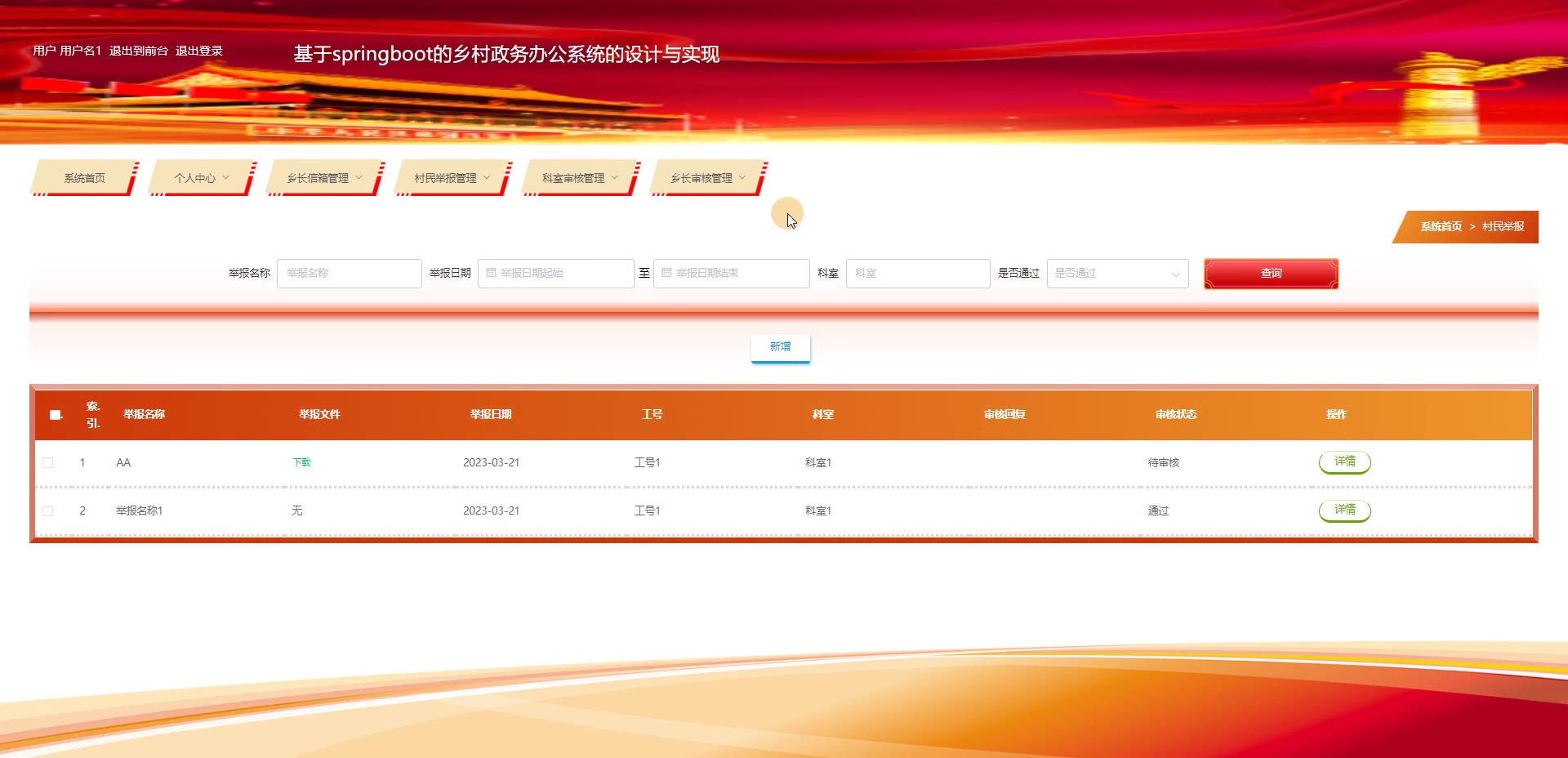Click calendar icon in start date field

pos(491,273)
